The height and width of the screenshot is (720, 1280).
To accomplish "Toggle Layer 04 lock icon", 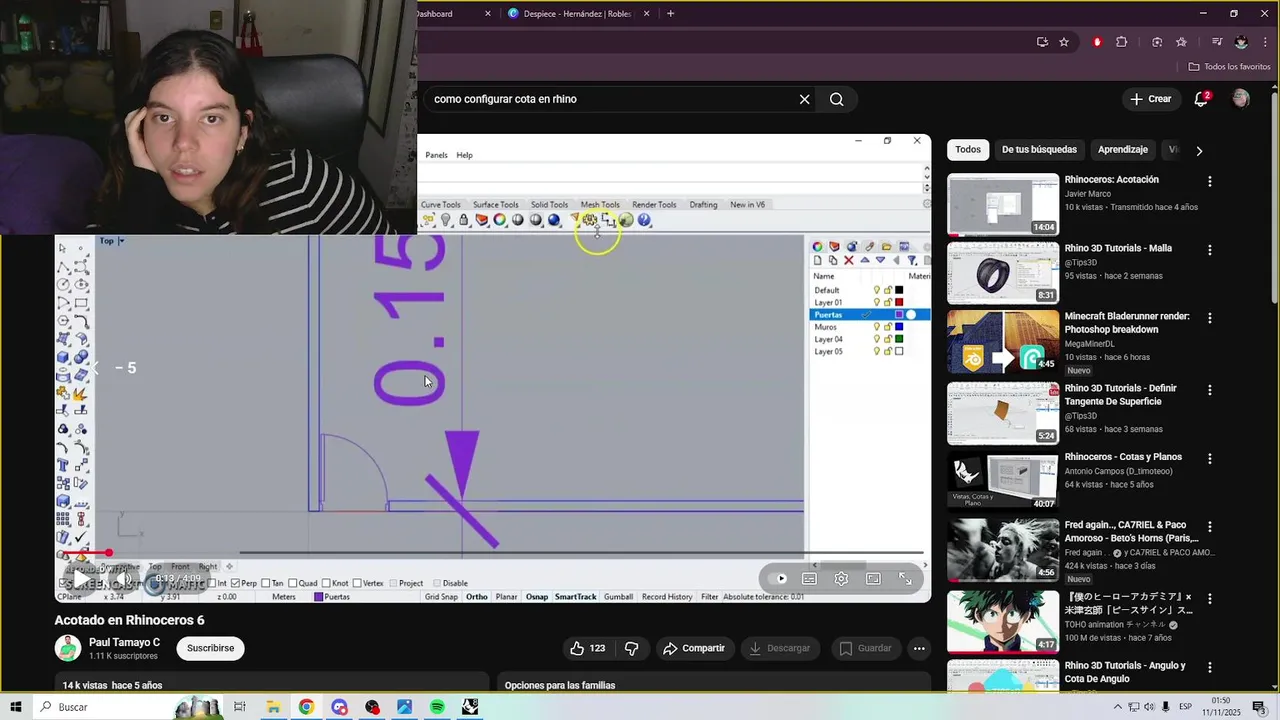I will [888, 339].
